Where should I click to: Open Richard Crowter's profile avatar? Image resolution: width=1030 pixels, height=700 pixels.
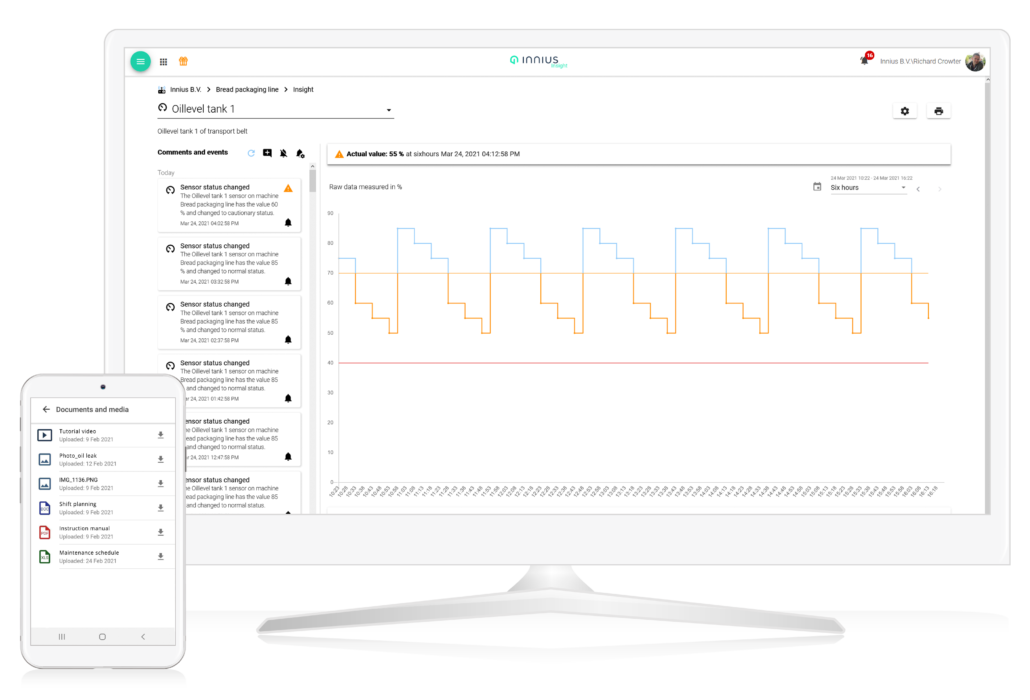[x=975, y=61]
